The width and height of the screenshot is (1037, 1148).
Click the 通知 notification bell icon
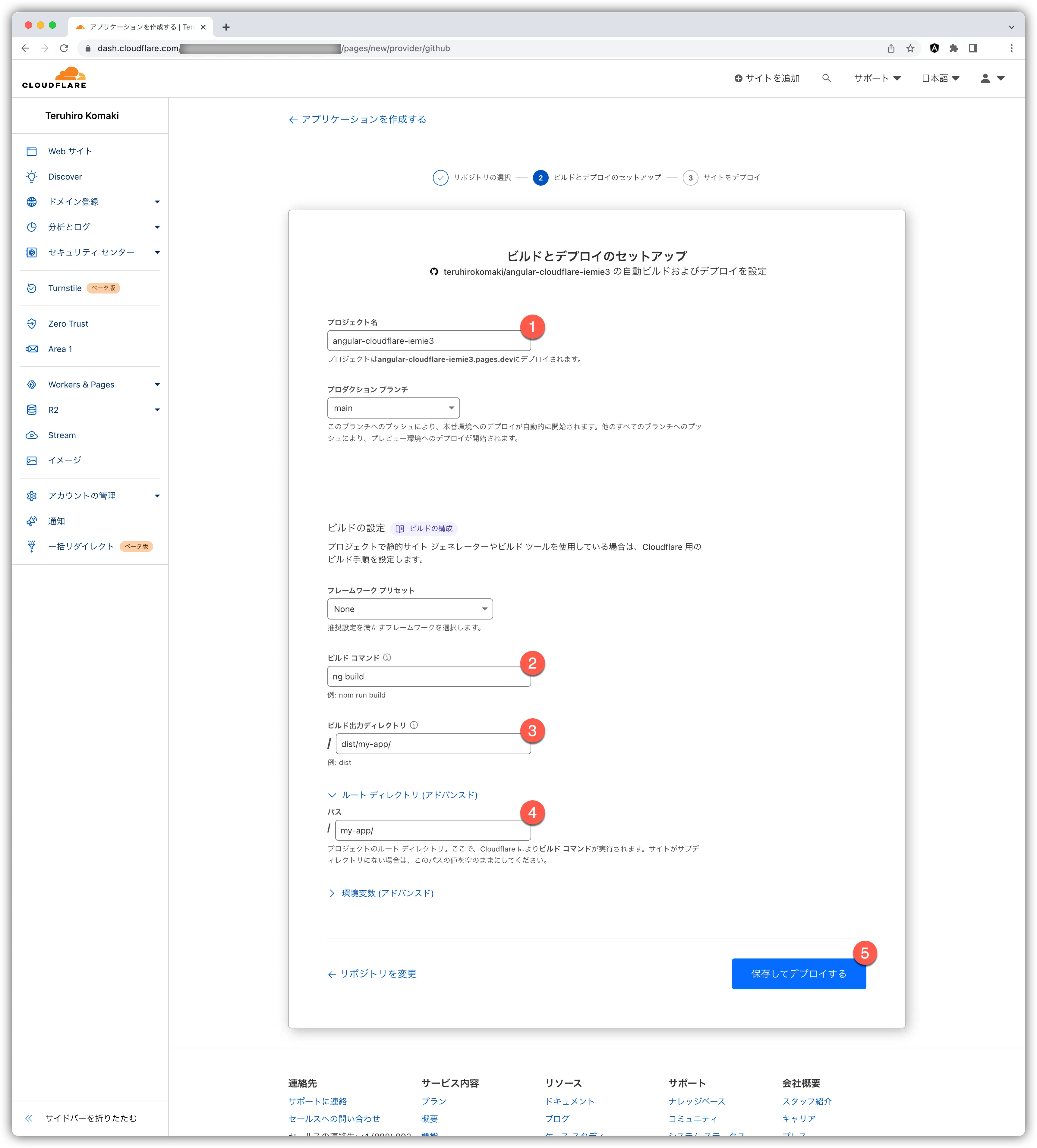32,520
